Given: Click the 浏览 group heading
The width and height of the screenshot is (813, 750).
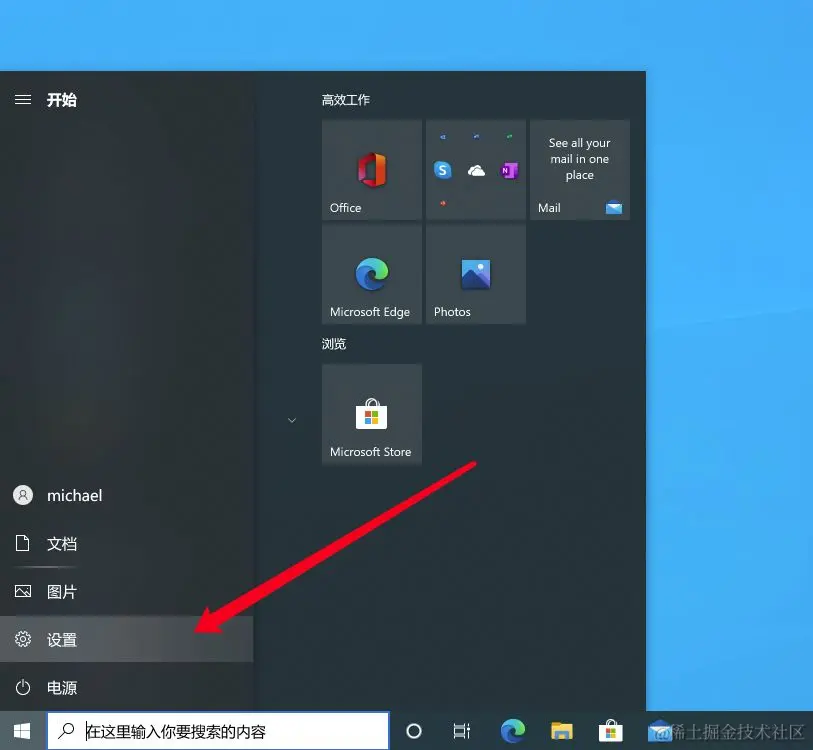Looking at the screenshot, I should (333, 343).
